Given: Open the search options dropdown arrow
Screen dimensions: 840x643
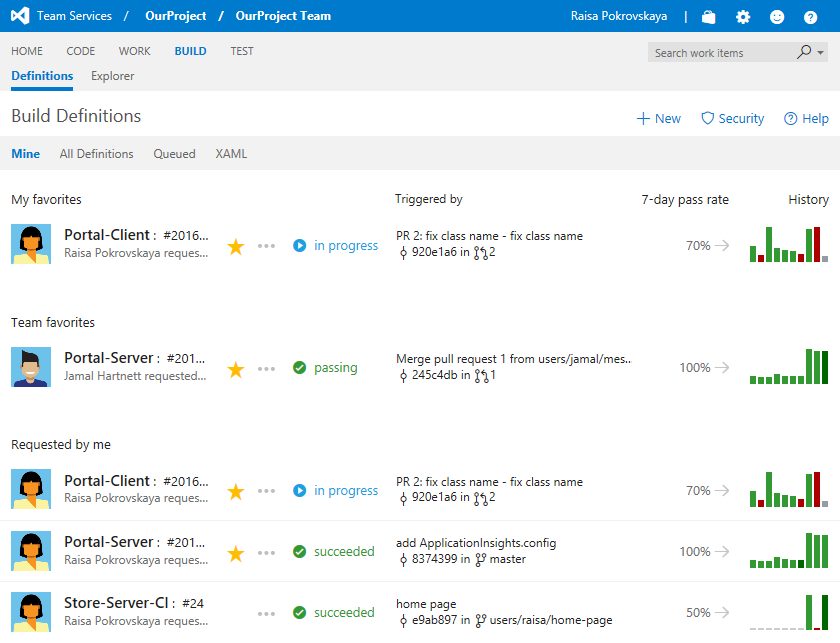Looking at the screenshot, I should 820,53.
